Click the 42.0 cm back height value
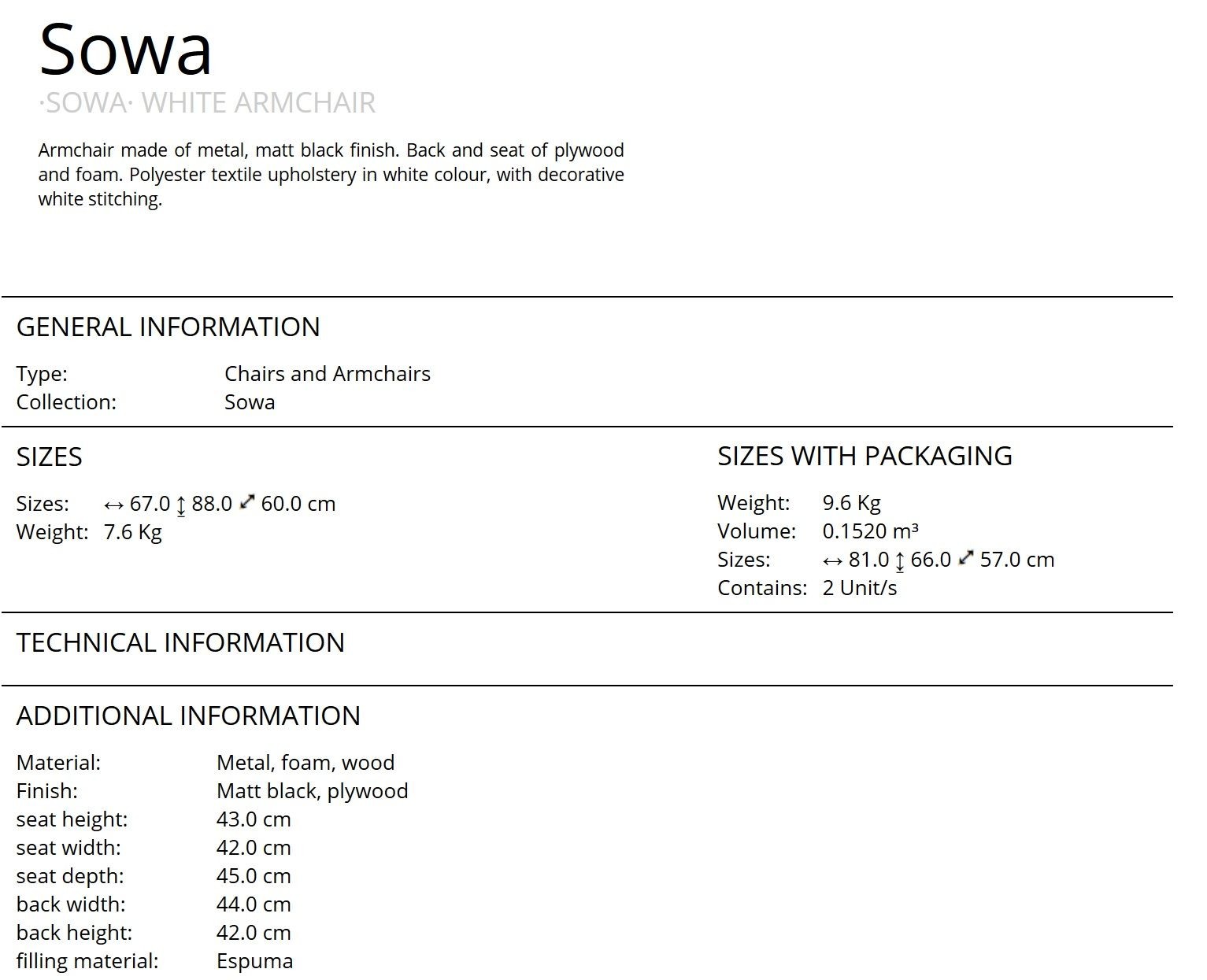Screen dimensions: 1207x980 point(254,932)
